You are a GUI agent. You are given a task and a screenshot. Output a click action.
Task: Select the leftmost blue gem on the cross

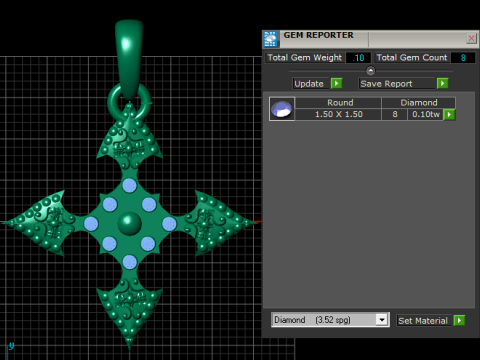[x=91, y=224]
